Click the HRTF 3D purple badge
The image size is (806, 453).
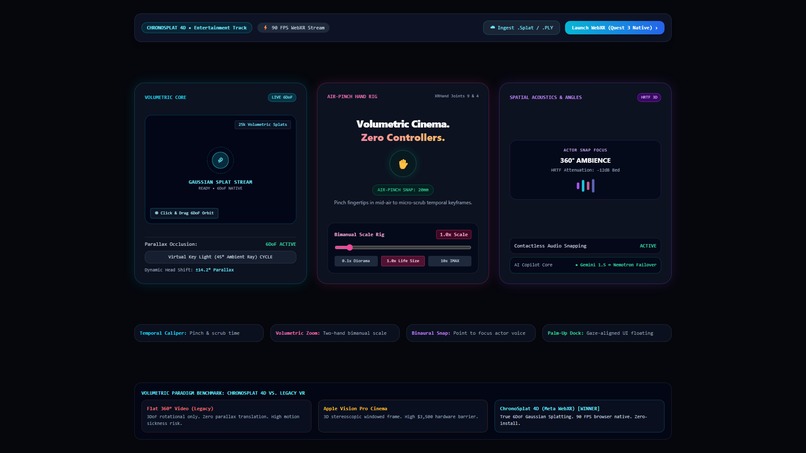(649, 97)
